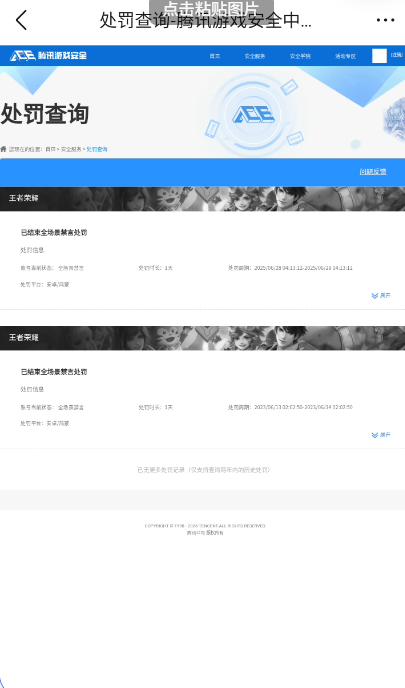Go to 首页 via the breadcrumb
The height and width of the screenshot is (688, 405).
coord(50,149)
